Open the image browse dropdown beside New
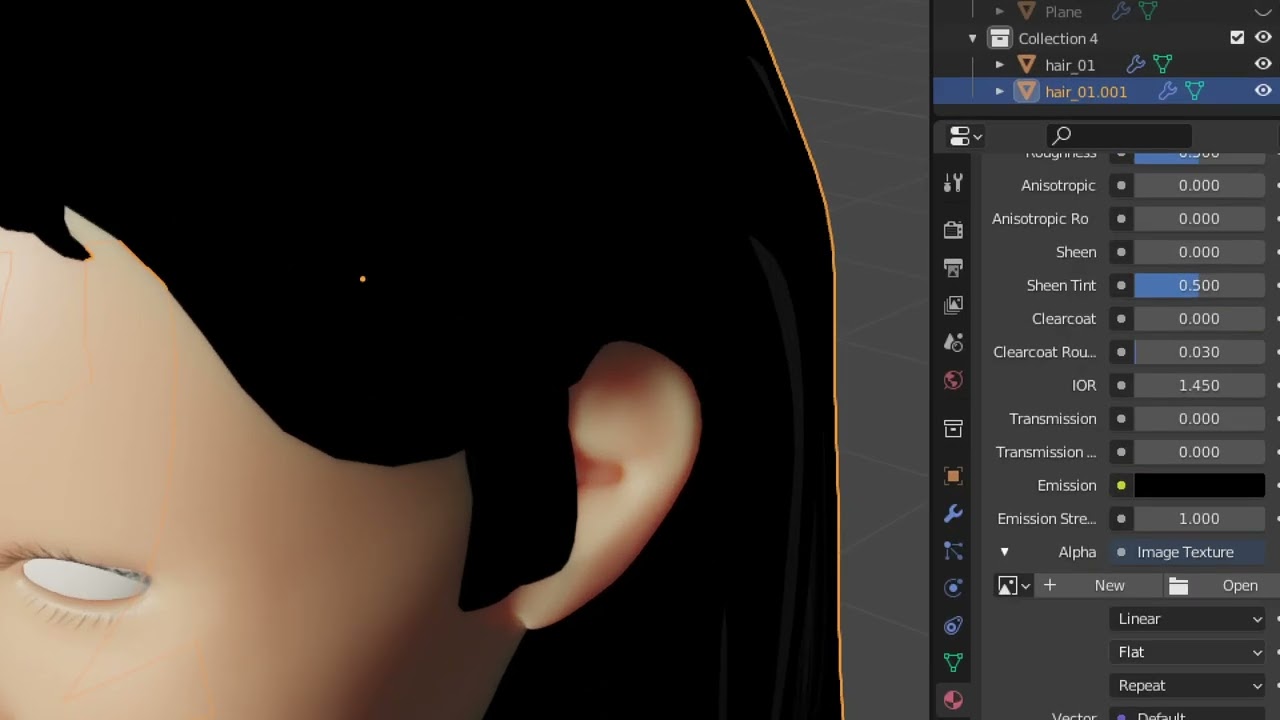The image size is (1280, 720). 1014,585
